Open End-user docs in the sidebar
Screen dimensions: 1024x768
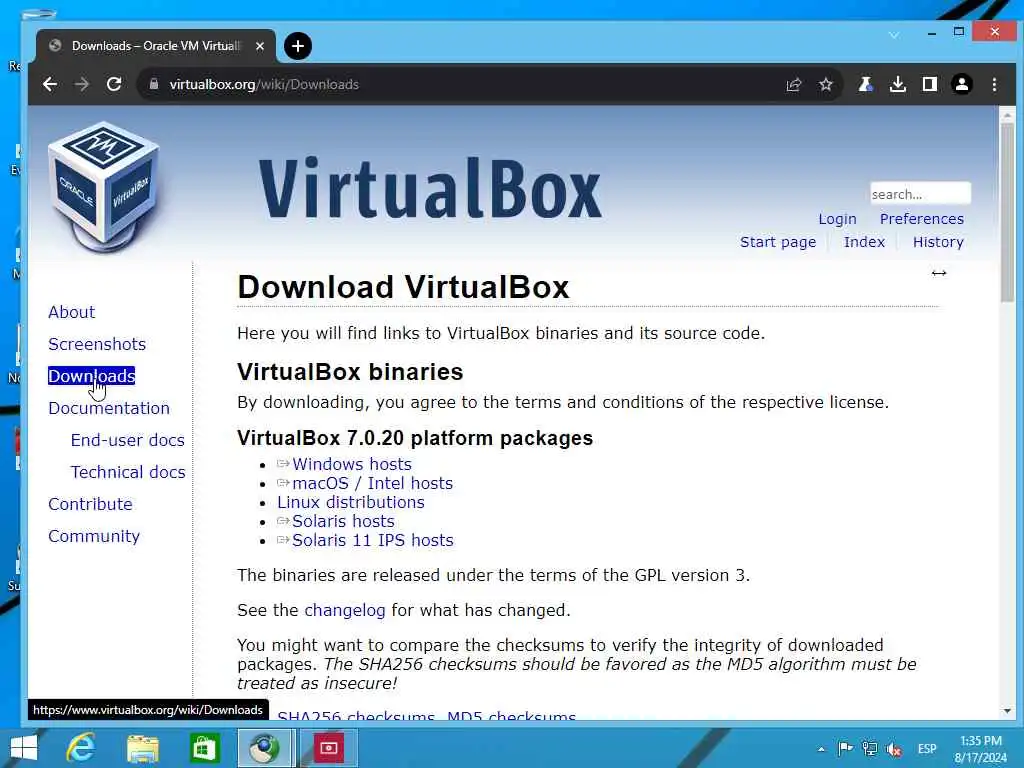127,440
